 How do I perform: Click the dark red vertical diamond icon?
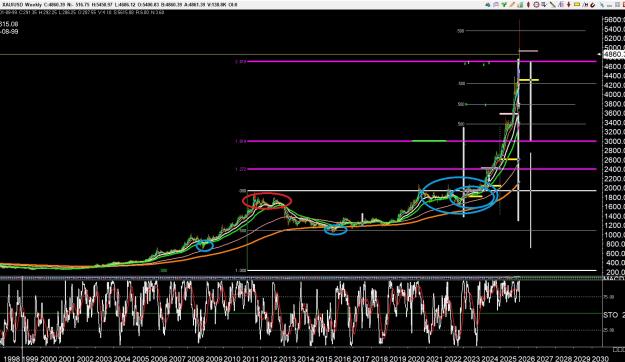click(x=529, y=5)
